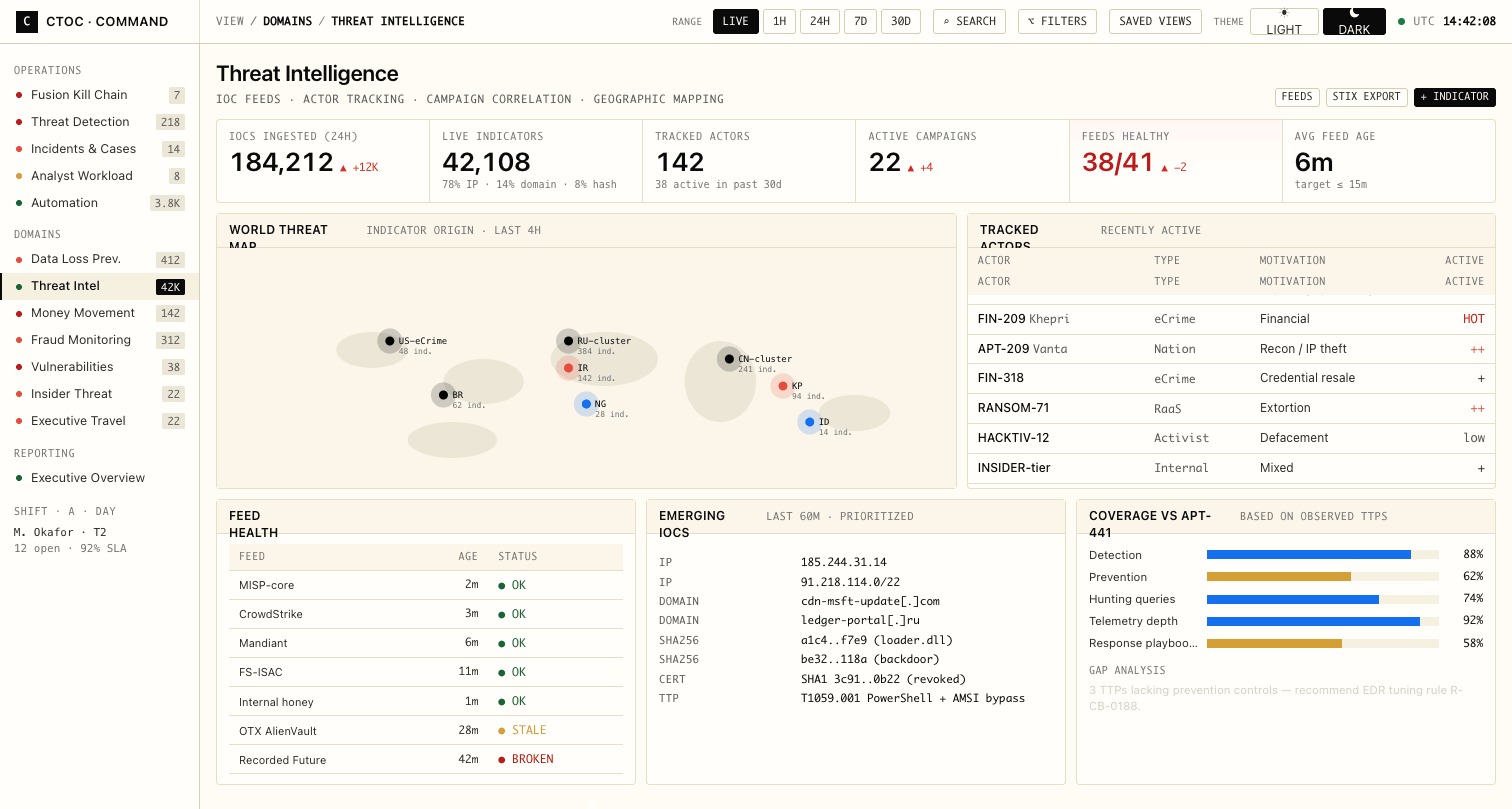Screen dimensions: 1512x809
Task: Select the MISP-core feed row
Action: point(426,585)
